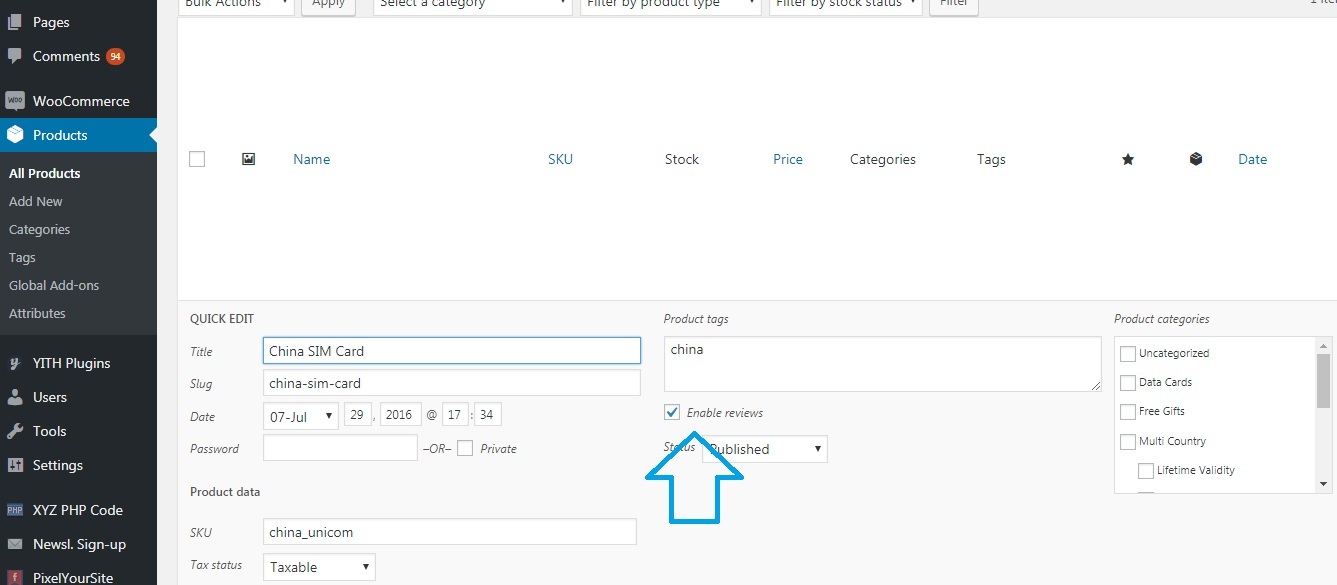Sort products by SKU column
This screenshot has width=1337, height=585.
point(561,159)
